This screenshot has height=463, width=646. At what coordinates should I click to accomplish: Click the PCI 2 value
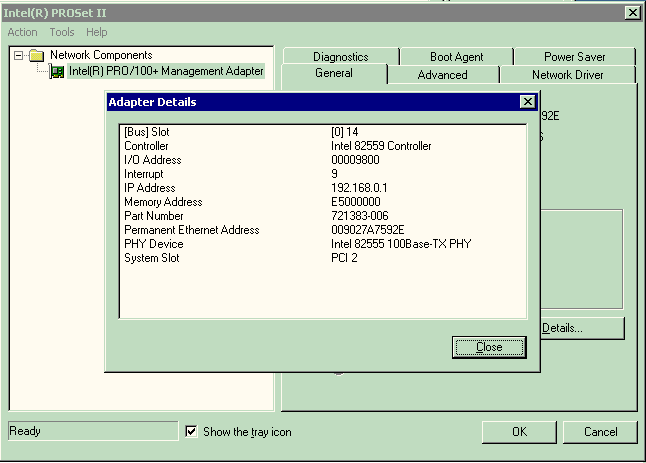click(x=344, y=258)
